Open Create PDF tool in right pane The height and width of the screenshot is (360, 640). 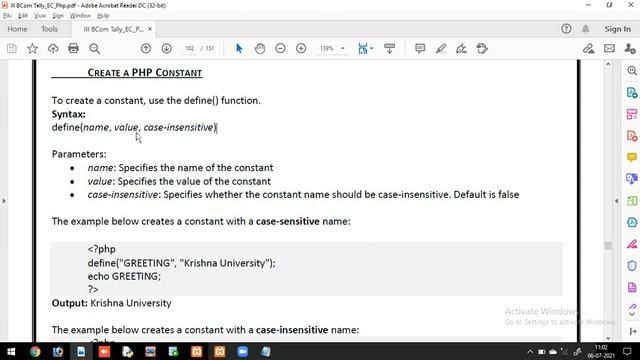(x=632, y=136)
